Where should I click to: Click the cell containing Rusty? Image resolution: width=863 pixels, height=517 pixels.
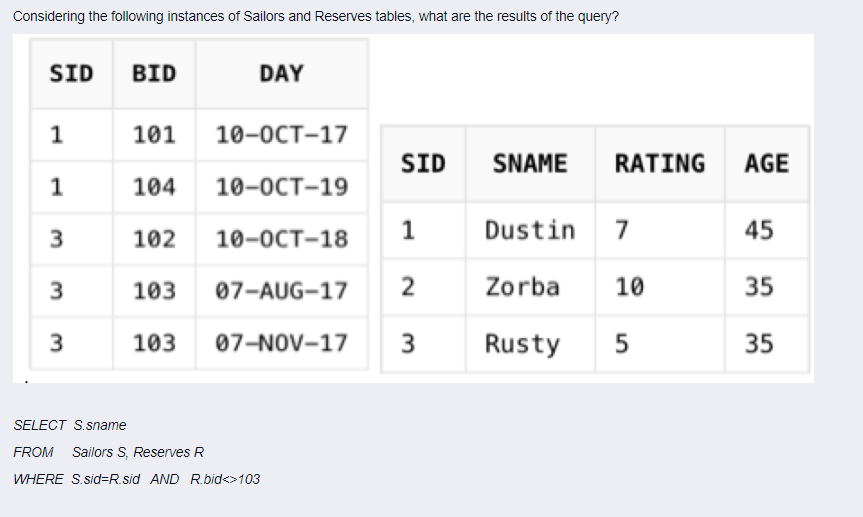coord(530,344)
